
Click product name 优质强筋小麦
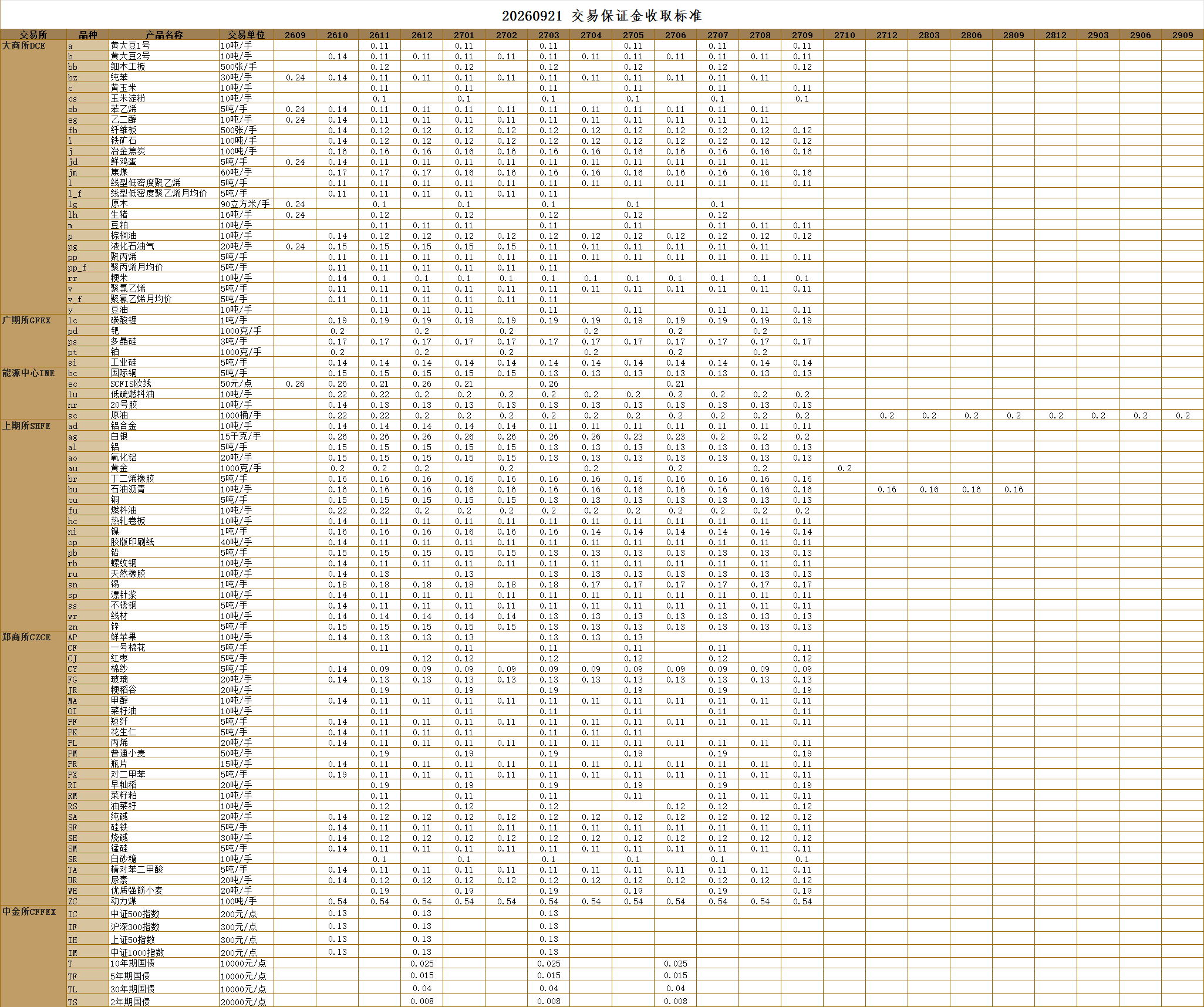tap(137, 891)
